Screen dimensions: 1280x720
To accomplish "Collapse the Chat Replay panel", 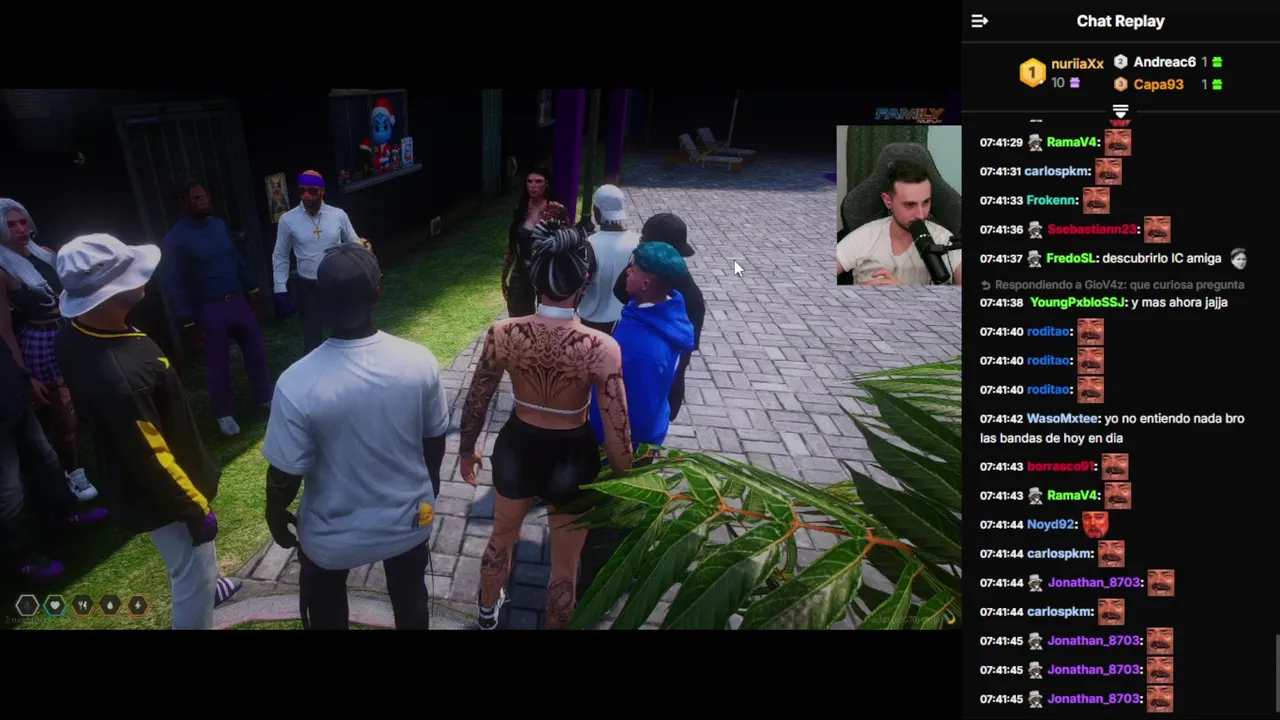I will click(979, 21).
